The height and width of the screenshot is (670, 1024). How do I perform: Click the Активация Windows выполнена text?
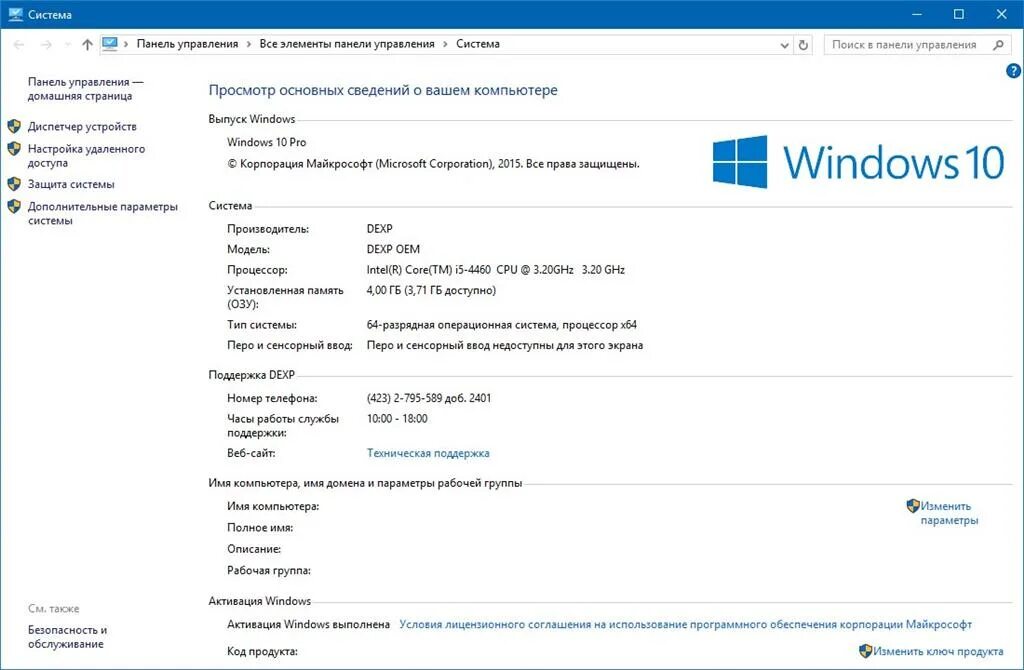pos(308,624)
